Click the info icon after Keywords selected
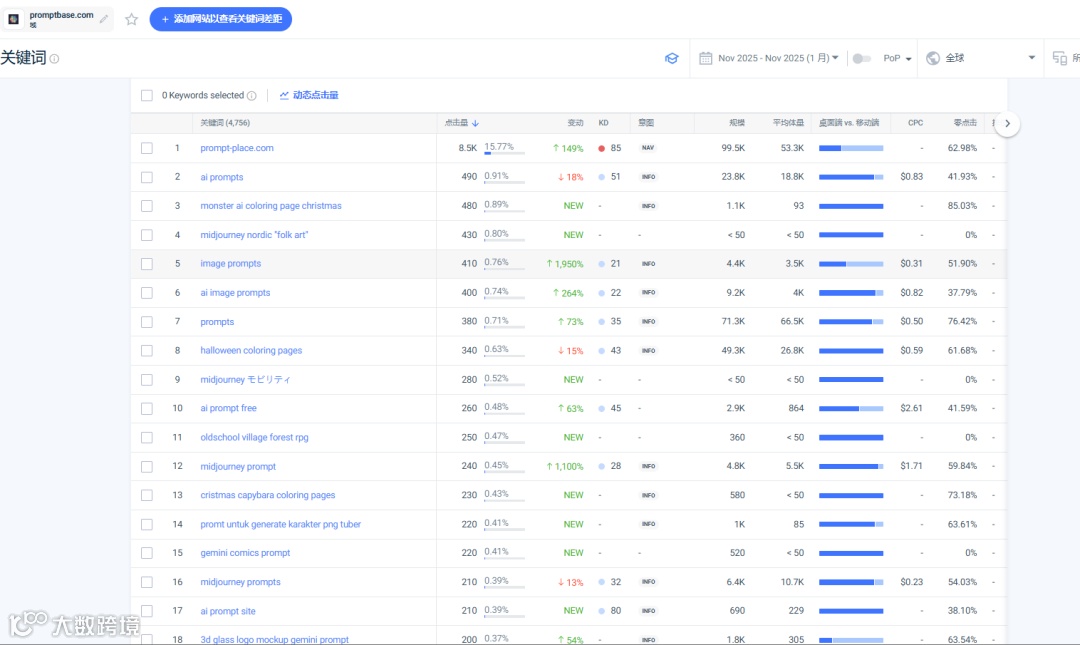 [251, 96]
